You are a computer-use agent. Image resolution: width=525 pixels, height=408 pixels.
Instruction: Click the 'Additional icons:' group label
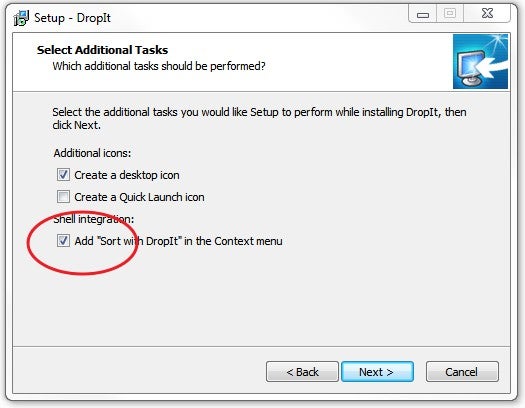(92, 153)
